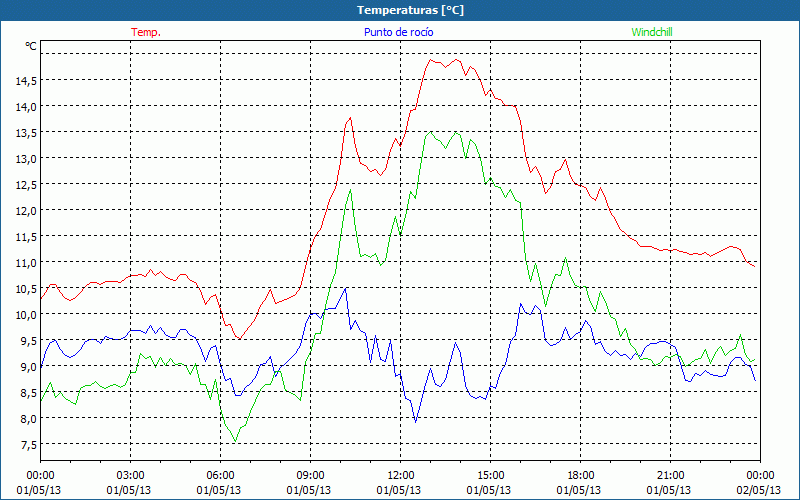Viewport: 800px width, 500px height.
Task: Click the 09:00 time label on the x-axis
Action: pyautogui.click(x=310, y=476)
